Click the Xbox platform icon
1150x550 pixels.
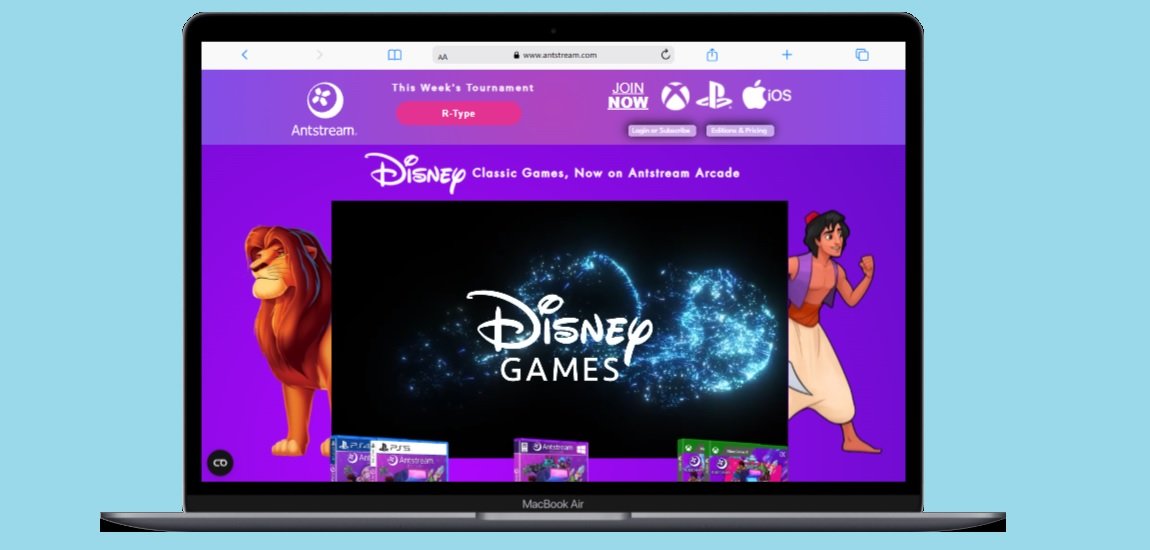pos(675,96)
